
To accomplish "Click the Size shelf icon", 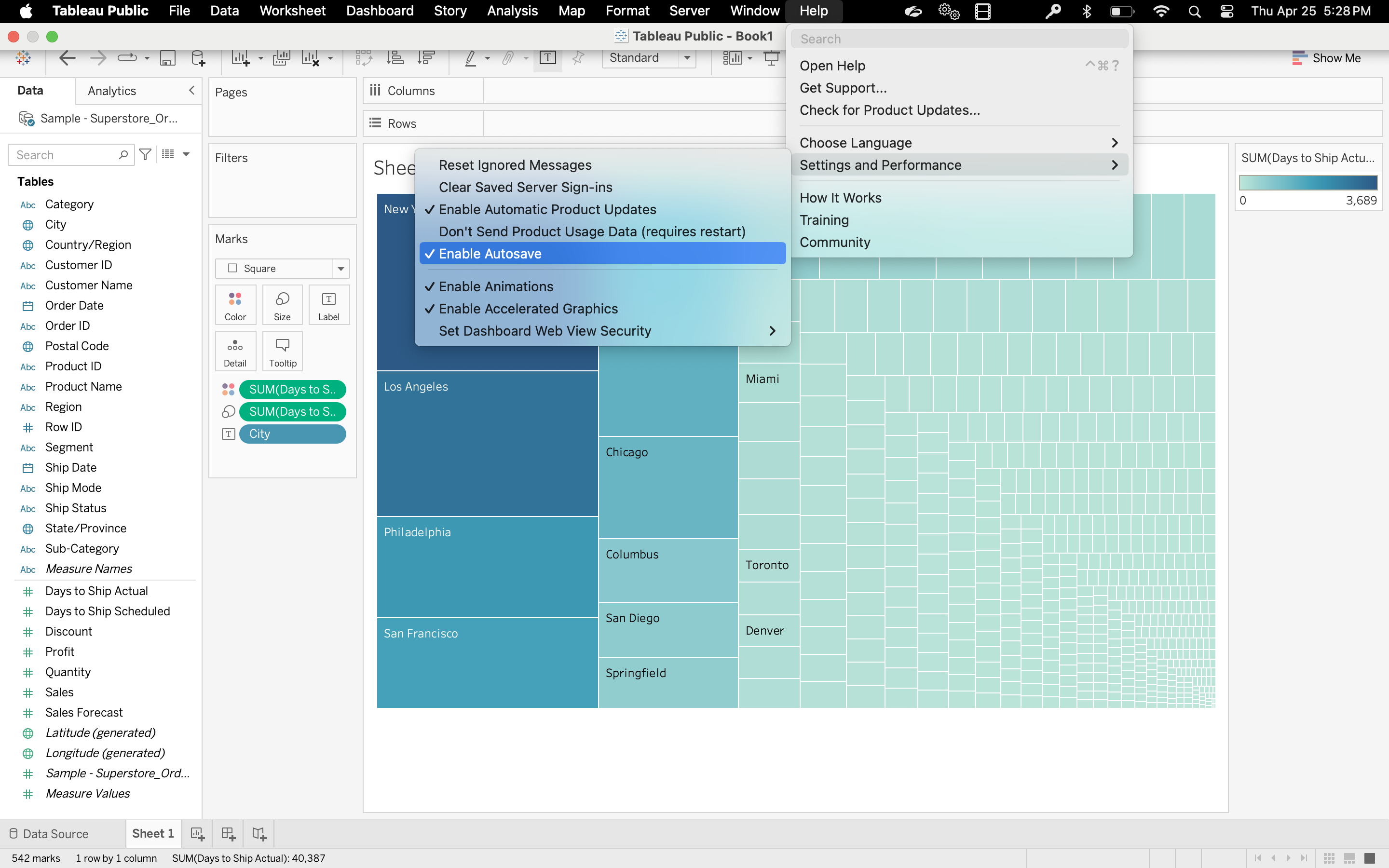I will tap(282, 304).
